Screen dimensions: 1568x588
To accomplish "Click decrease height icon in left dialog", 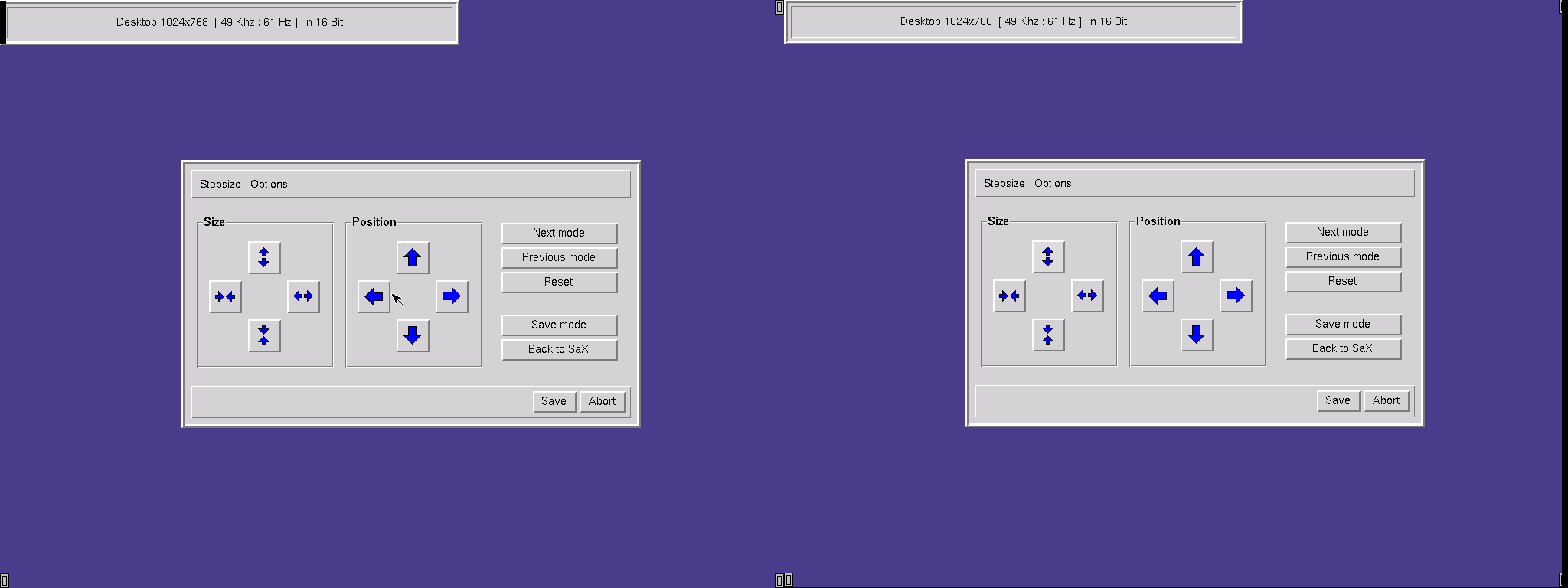I will 264,335.
